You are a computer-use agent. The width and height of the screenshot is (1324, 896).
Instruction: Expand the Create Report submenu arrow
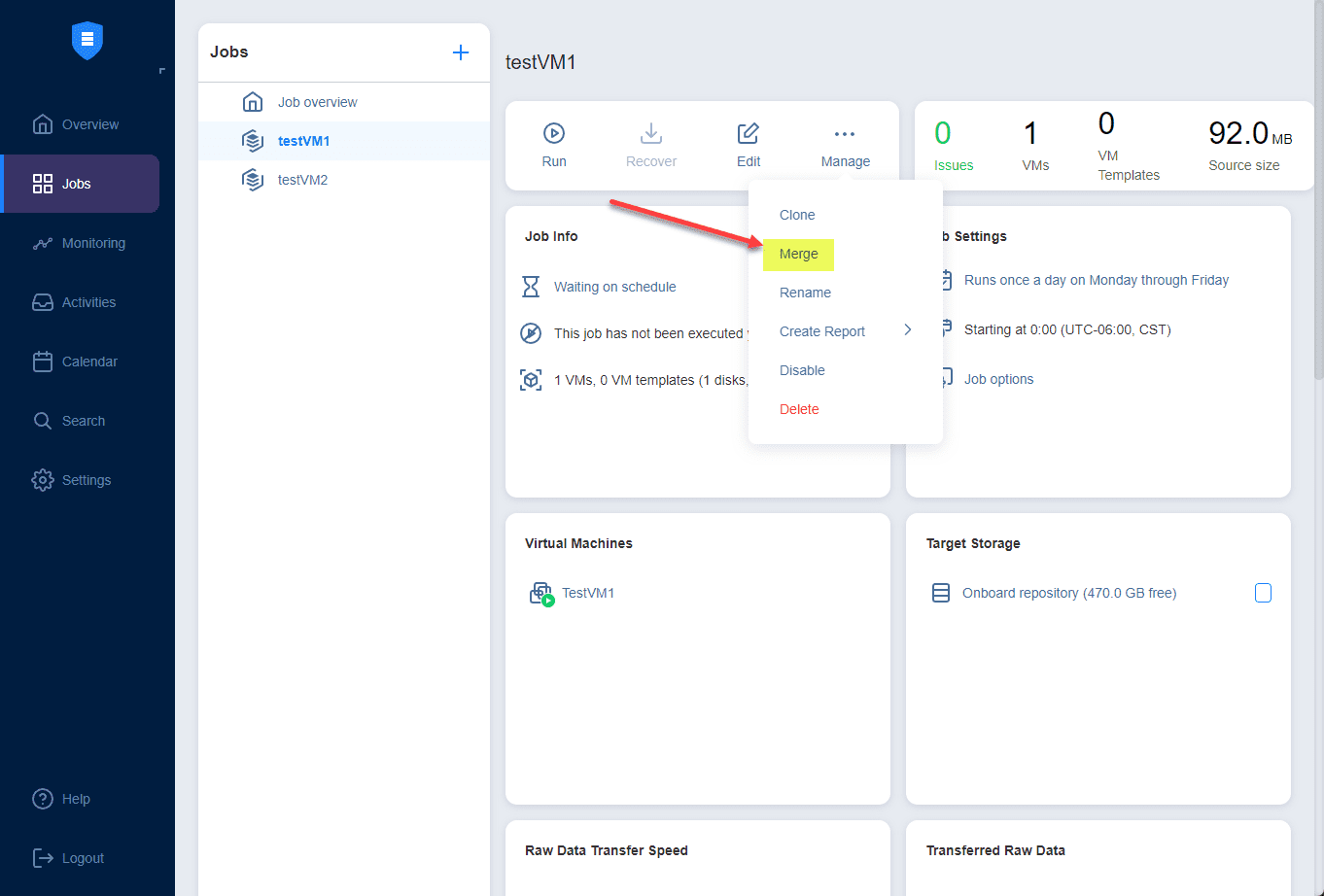908,330
